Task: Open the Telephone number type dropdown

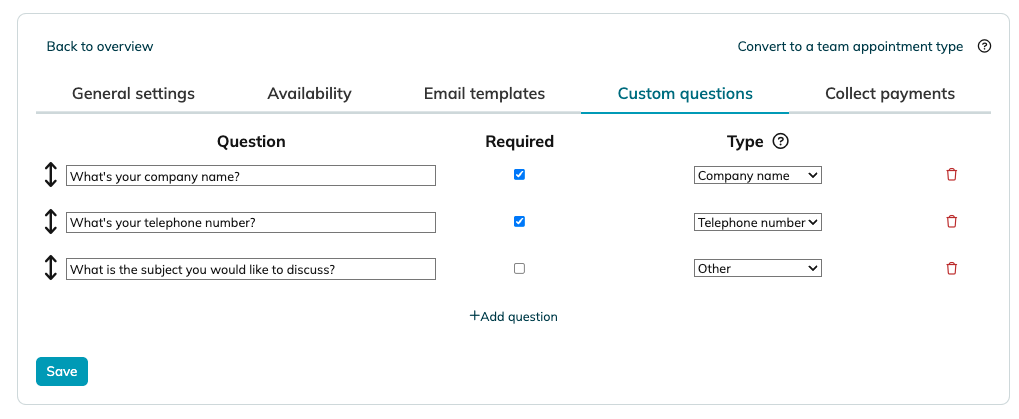Action: click(758, 222)
